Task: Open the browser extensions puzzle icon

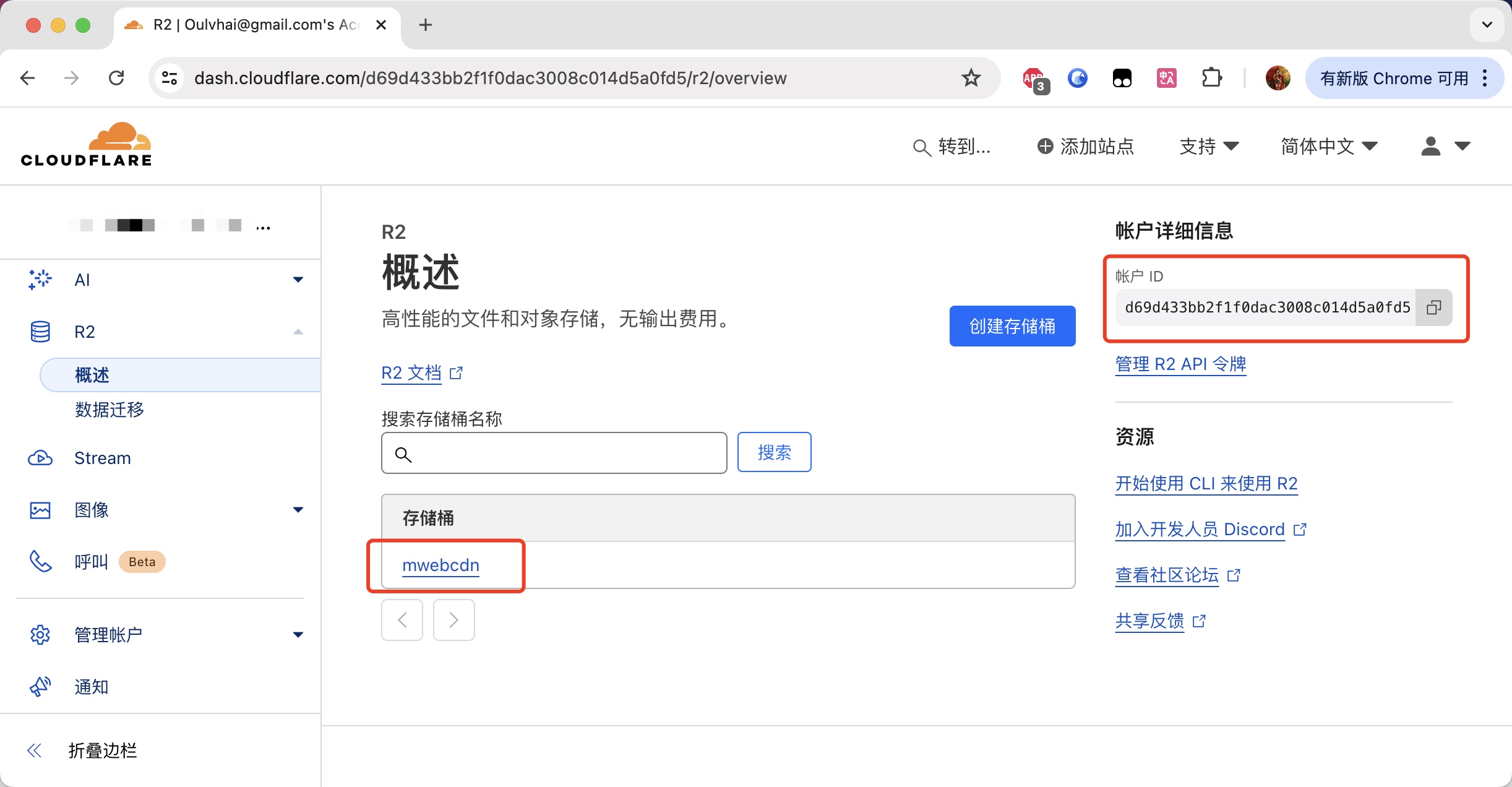Action: pyautogui.click(x=1211, y=78)
